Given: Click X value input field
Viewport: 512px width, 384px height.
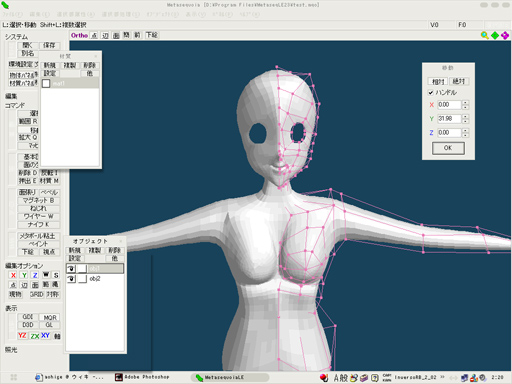Looking at the screenshot, I should pyautogui.click(x=449, y=105).
